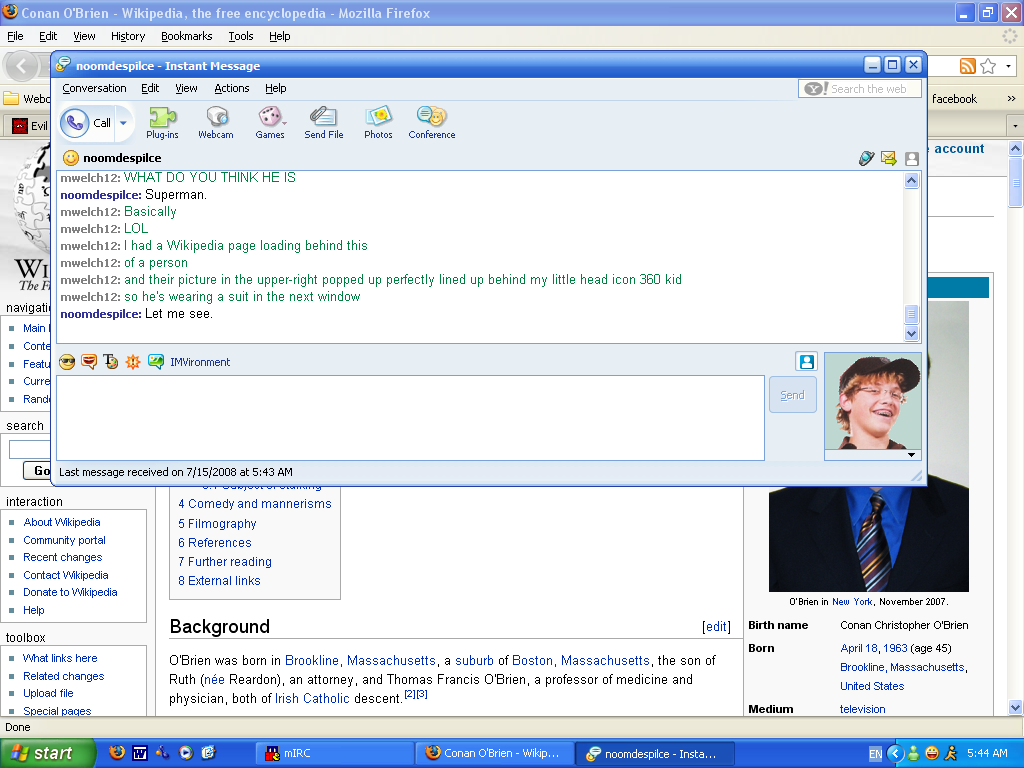Image resolution: width=1024 pixels, height=768 pixels.
Task: Click Firefox back arrow button
Action: pyautogui.click(x=22, y=66)
